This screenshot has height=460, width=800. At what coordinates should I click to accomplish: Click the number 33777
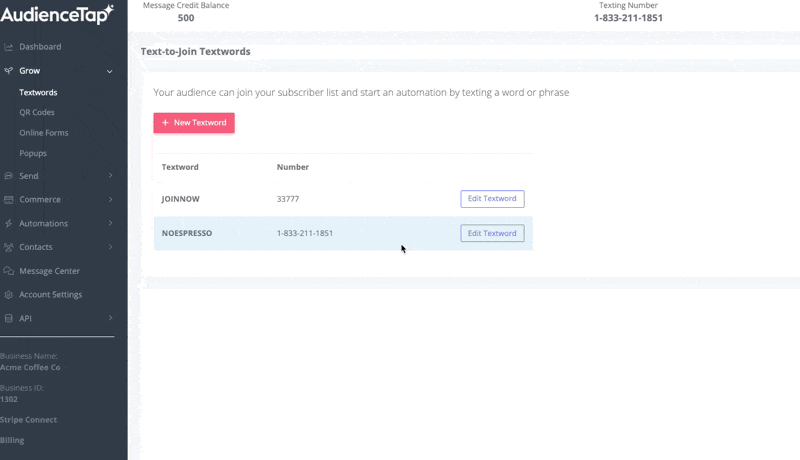coord(288,199)
